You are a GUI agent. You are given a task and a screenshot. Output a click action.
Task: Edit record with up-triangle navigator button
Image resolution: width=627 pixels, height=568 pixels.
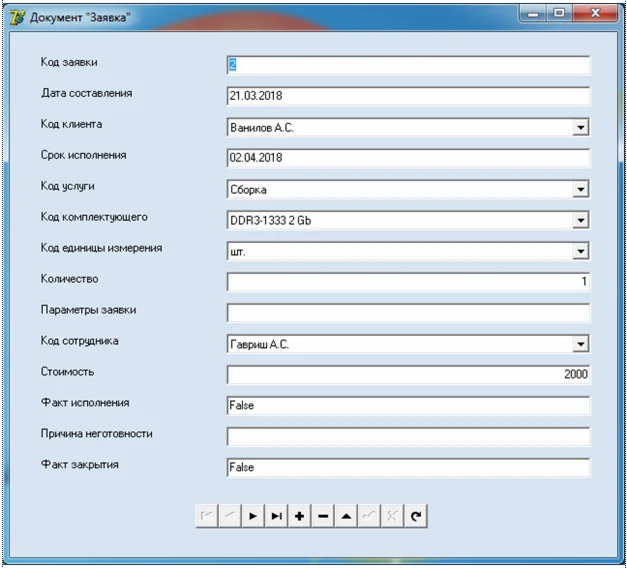coord(346,516)
